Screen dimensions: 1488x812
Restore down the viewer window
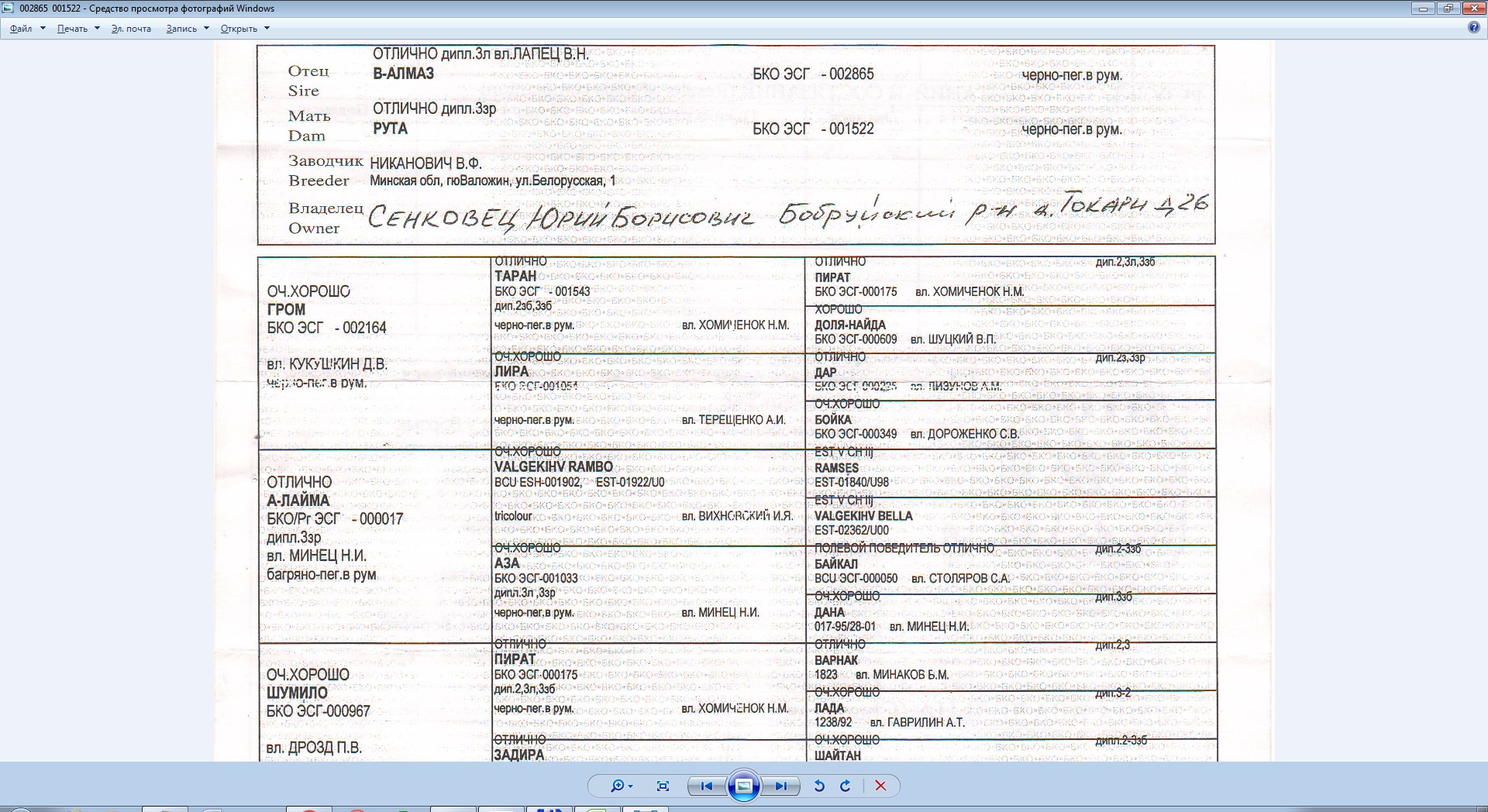coord(1448,9)
